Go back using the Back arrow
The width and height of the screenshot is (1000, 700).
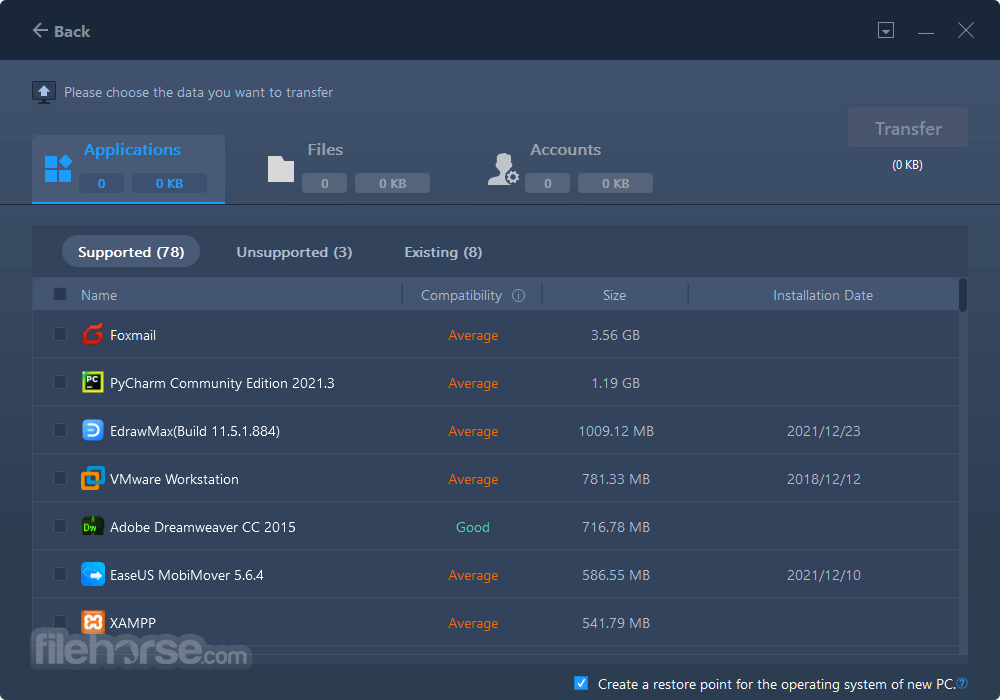[x=61, y=31]
